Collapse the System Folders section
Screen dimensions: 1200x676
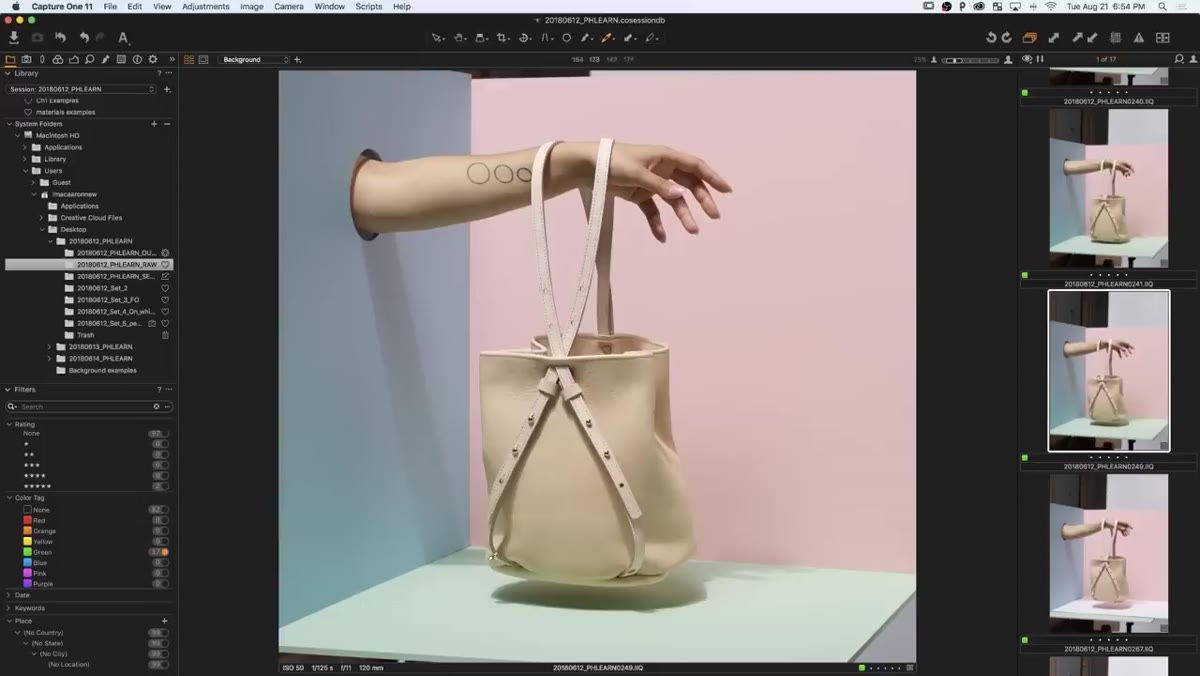click(9, 124)
